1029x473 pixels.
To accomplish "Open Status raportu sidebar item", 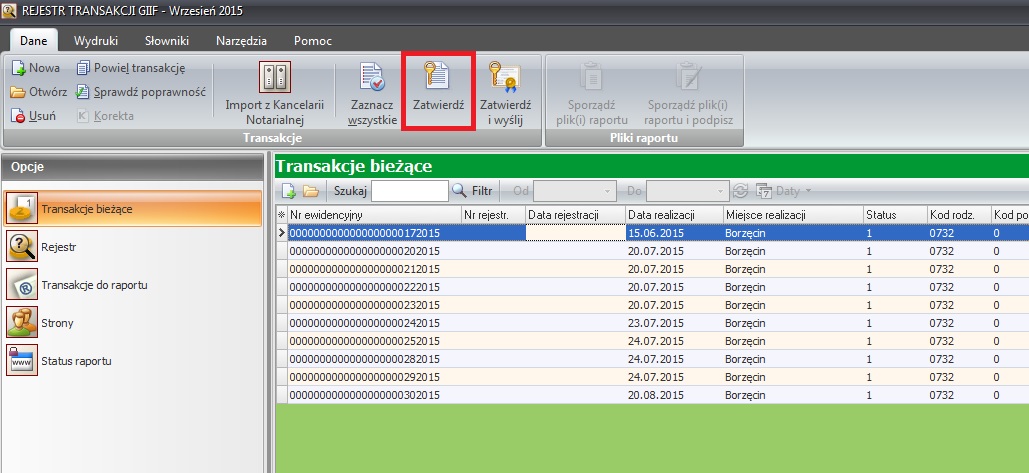I will tap(75, 360).
